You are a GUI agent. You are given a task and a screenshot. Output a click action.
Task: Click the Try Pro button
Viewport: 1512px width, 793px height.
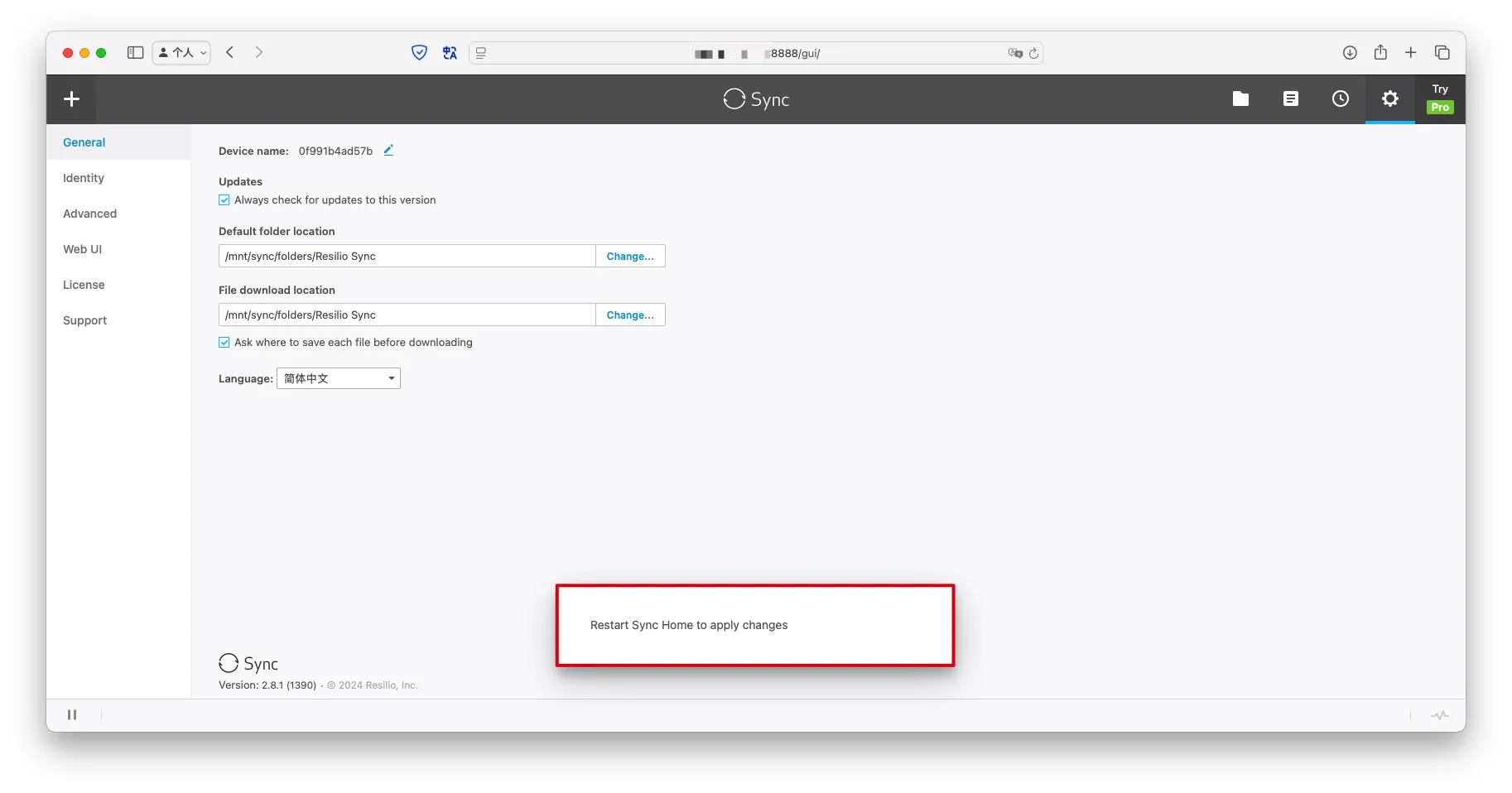click(1440, 99)
